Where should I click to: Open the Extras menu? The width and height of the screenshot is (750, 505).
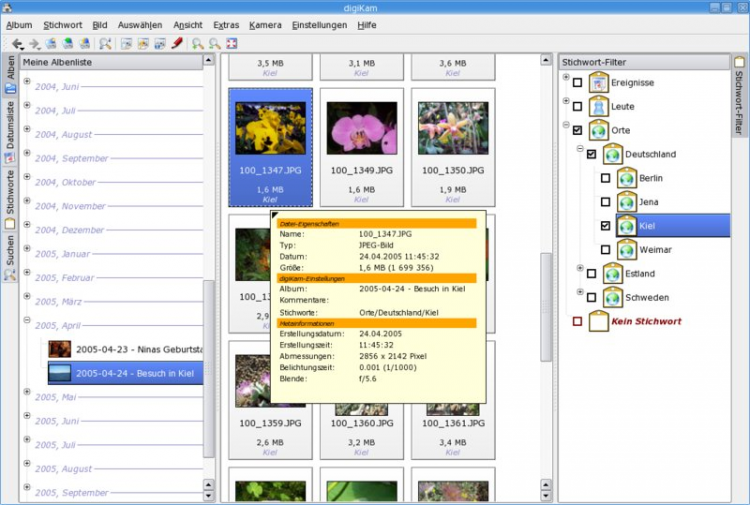coord(226,25)
